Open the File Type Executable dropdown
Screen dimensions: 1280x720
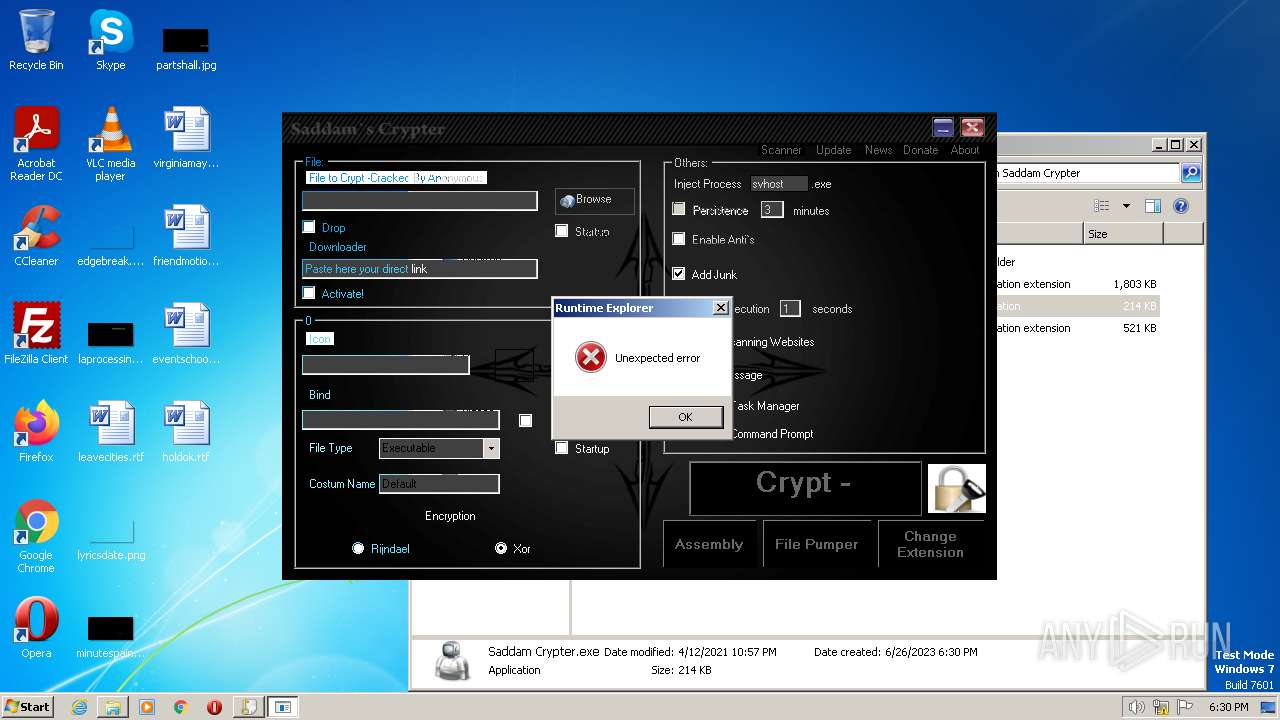[x=490, y=448]
